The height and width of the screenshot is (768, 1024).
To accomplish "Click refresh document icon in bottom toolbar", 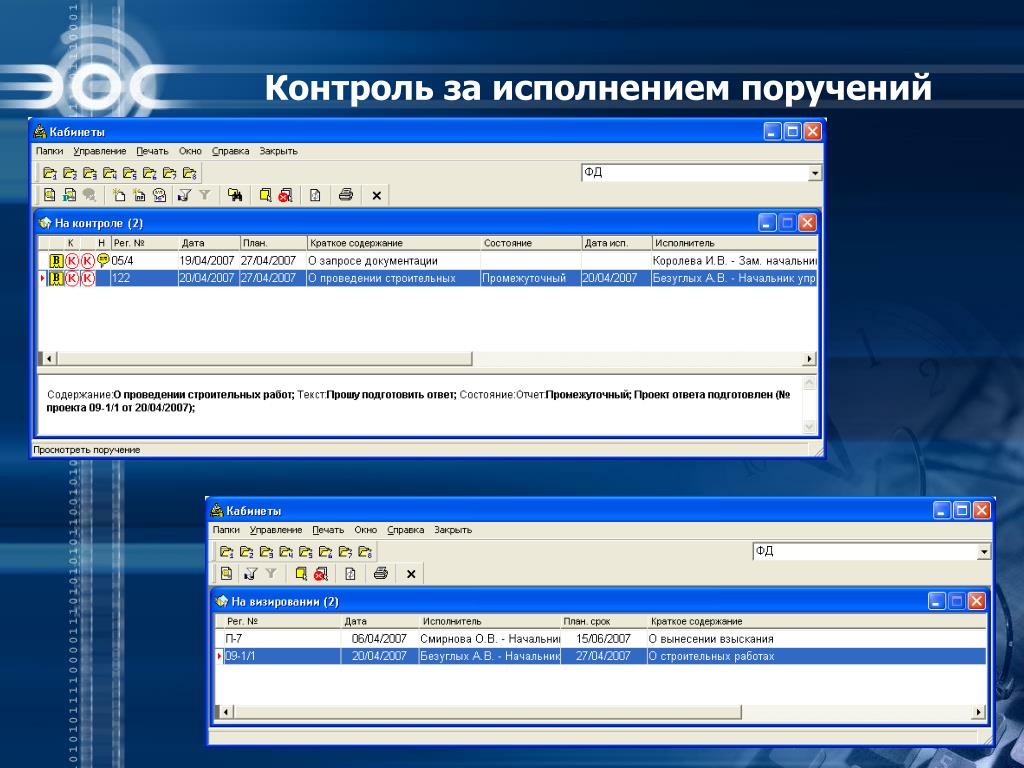I will tap(351, 573).
